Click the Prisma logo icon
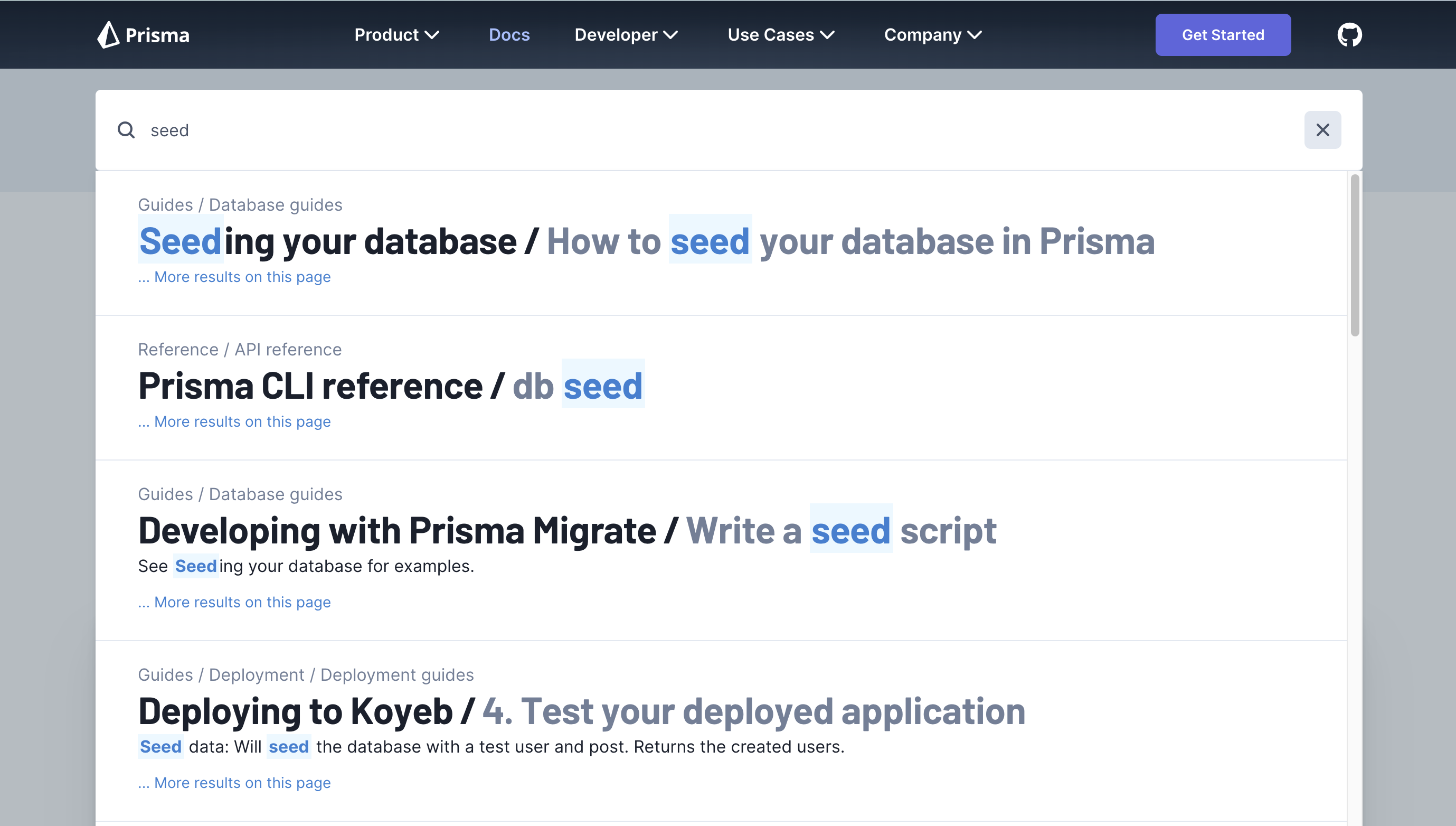 [x=109, y=35]
